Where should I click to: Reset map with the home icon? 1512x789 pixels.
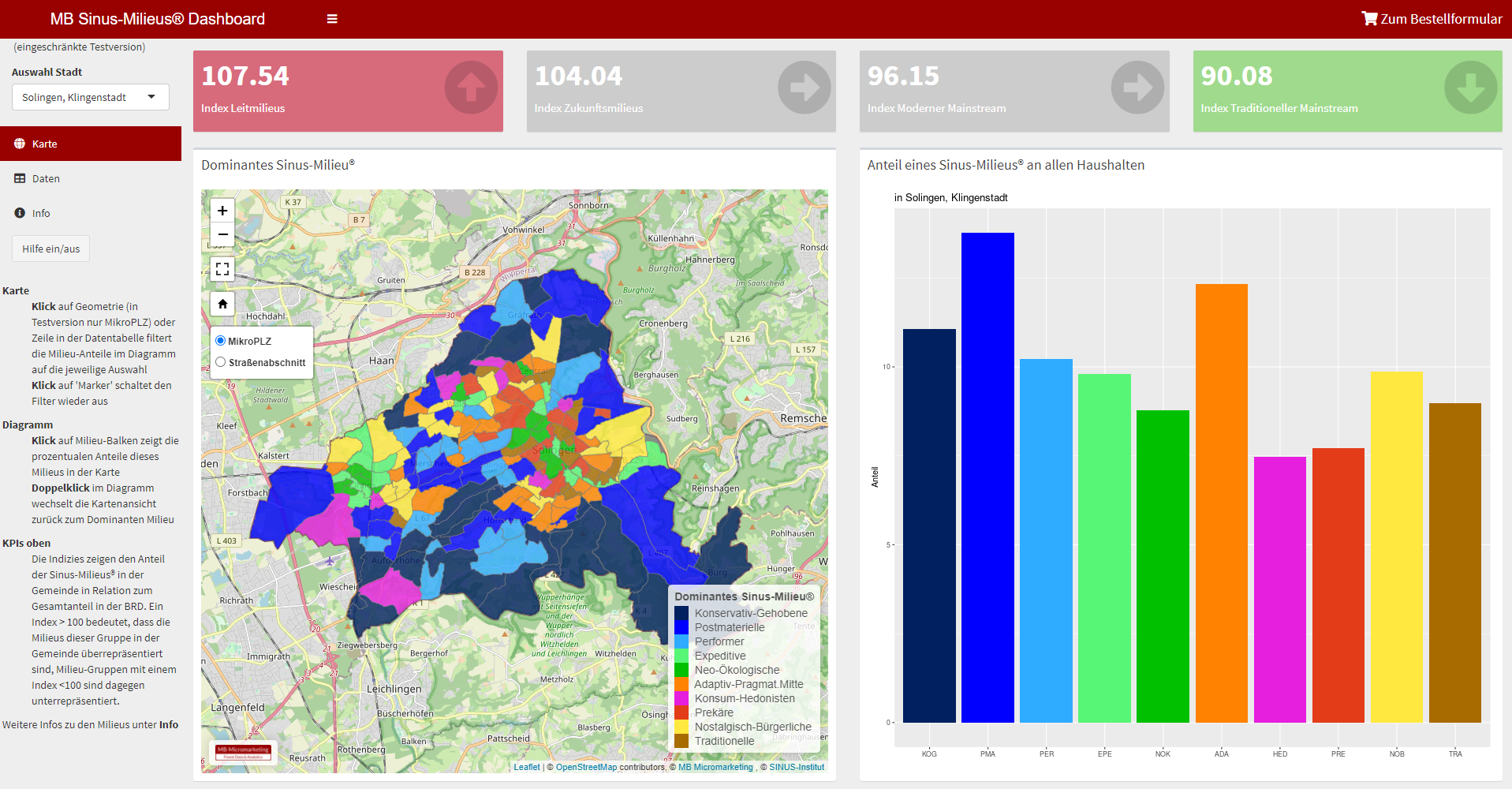click(x=222, y=304)
